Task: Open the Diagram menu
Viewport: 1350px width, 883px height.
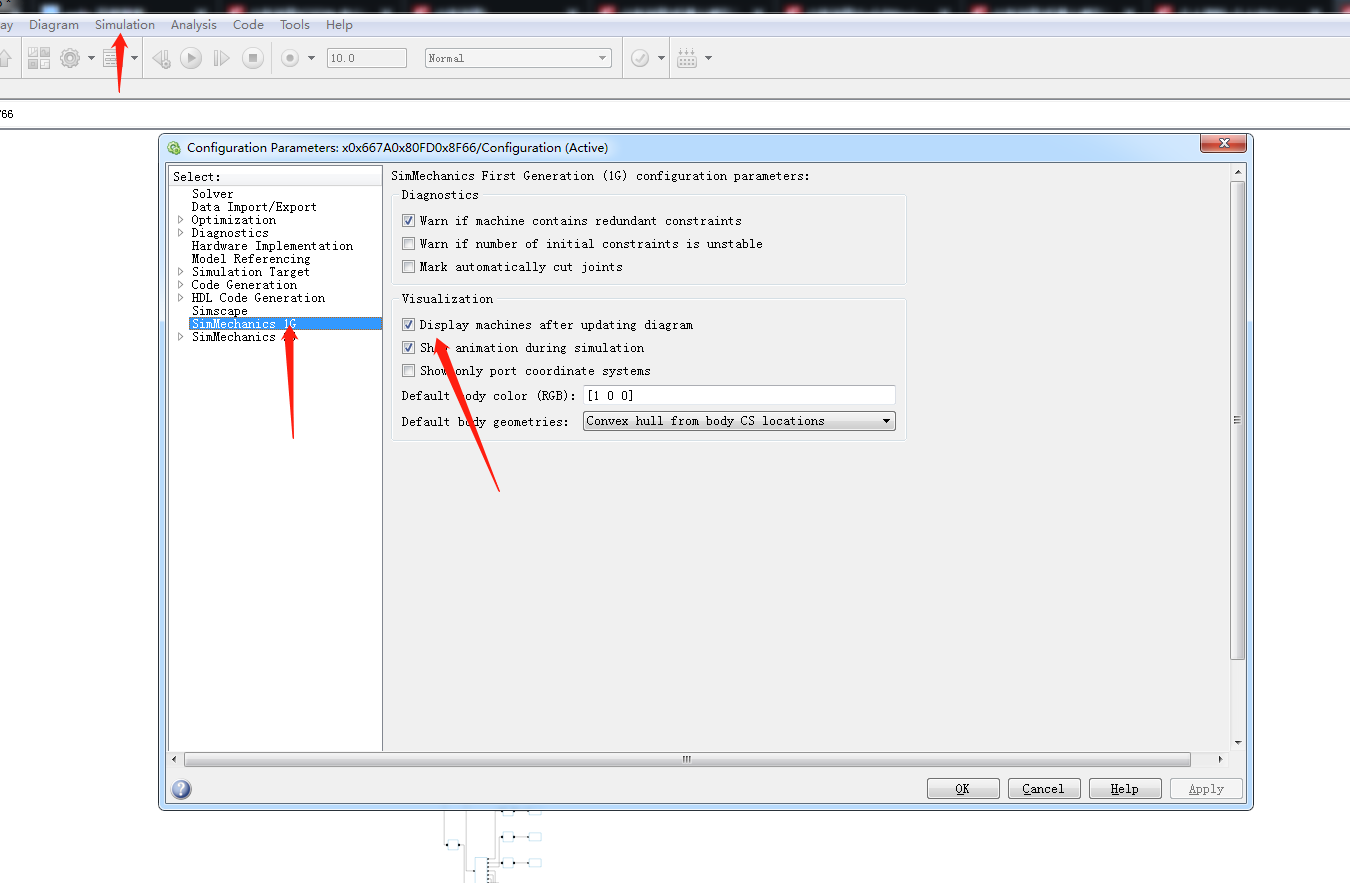Action: (x=54, y=25)
